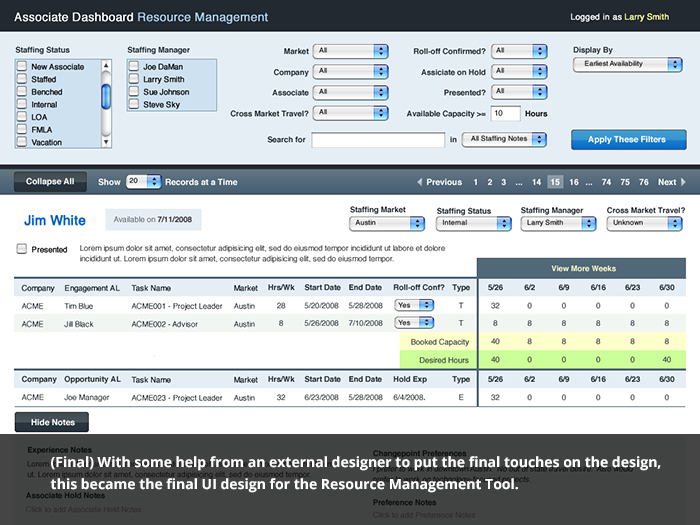Image resolution: width=700 pixels, height=525 pixels.
Task: Click the Hold Exp column header
Action: click(x=410, y=379)
